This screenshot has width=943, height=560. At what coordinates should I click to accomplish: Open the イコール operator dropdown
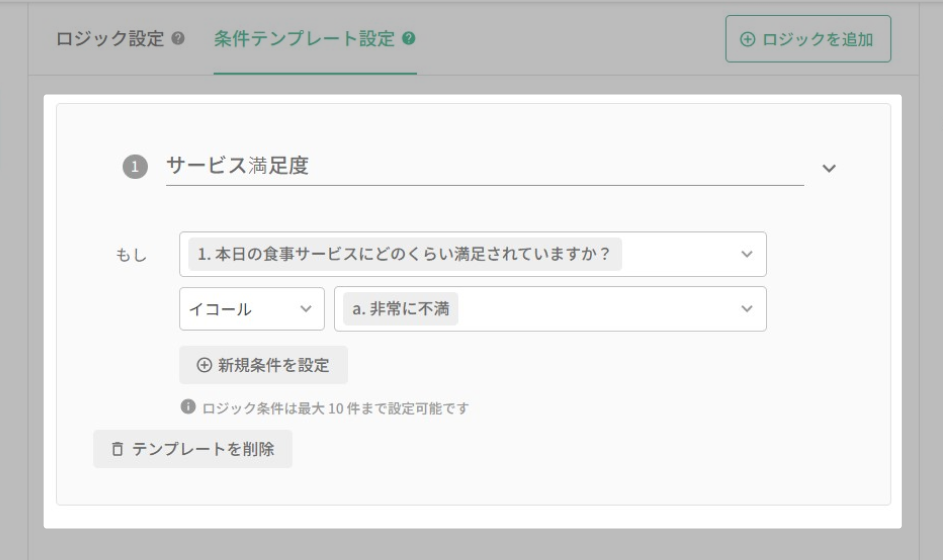coord(252,309)
